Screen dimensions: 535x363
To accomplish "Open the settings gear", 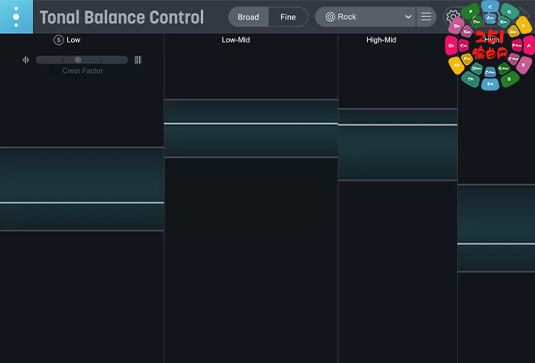I will point(452,16).
